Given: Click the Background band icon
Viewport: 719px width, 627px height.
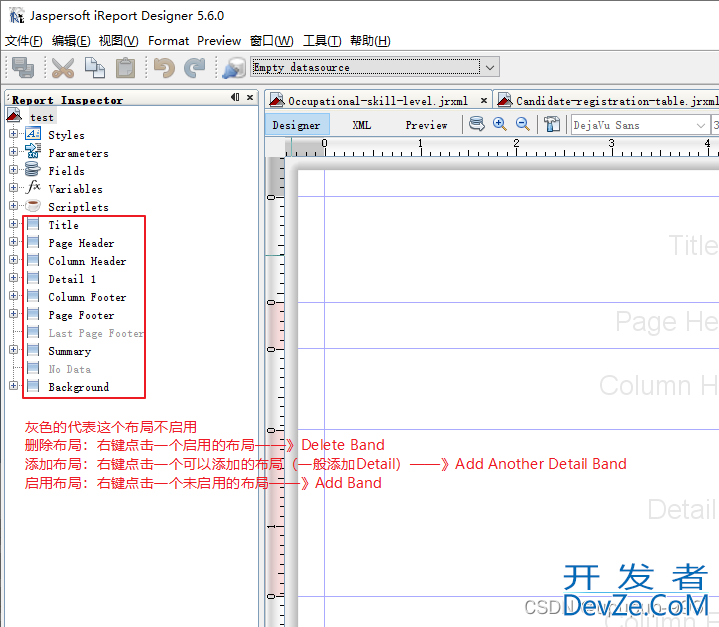Looking at the screenshot, I should 33,386.
